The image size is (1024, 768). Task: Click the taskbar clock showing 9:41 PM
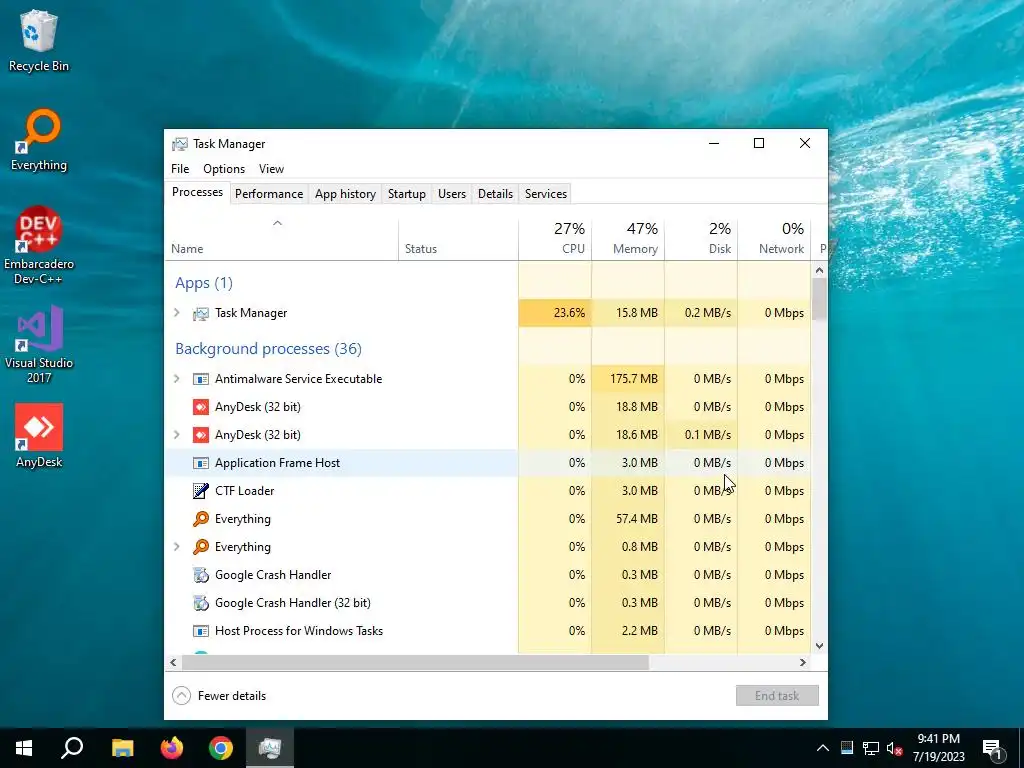pos(938,748)
